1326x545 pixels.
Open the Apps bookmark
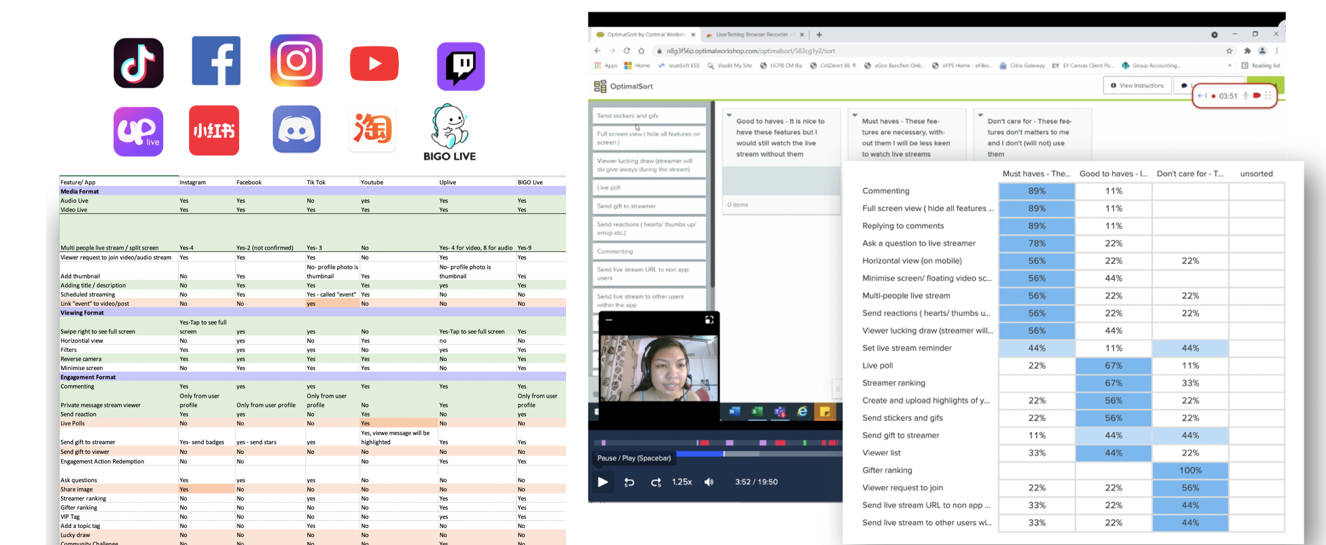(x=606, y=66)
